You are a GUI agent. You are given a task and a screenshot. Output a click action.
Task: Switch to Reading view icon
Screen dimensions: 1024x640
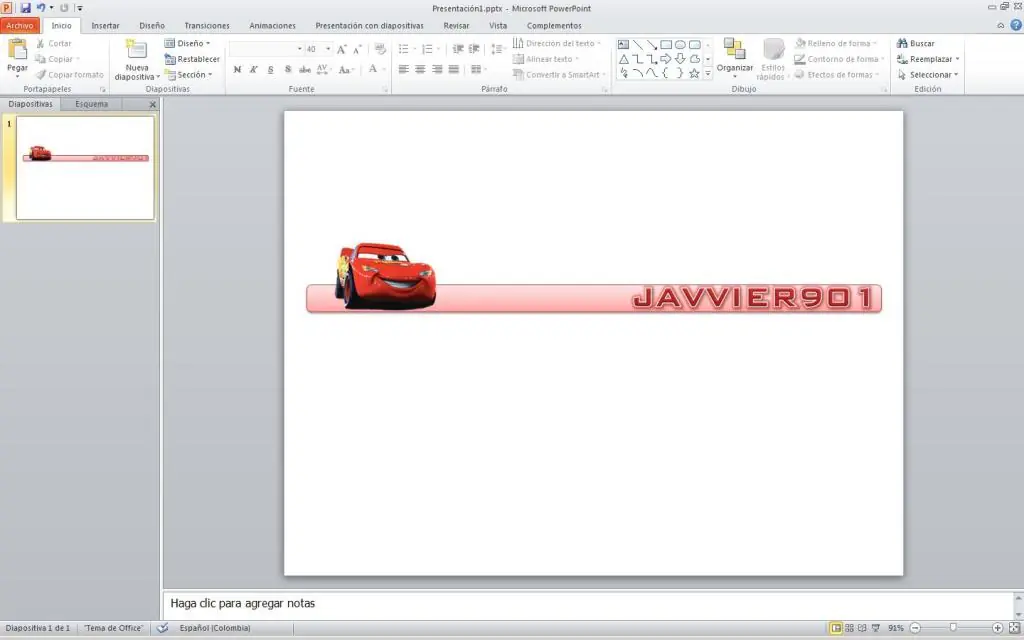(x=863, y=628)
